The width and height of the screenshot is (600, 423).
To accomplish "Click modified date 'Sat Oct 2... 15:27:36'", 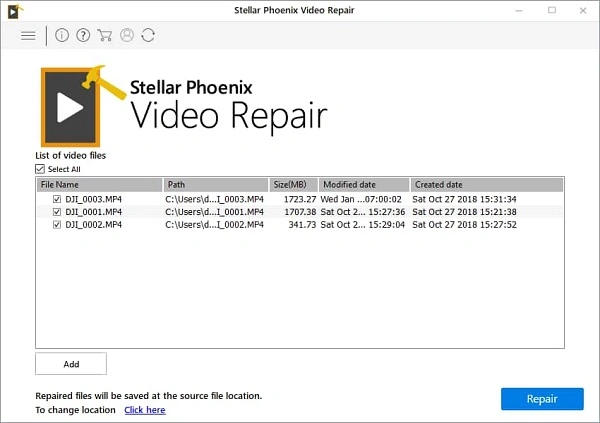I will [362, 212].
